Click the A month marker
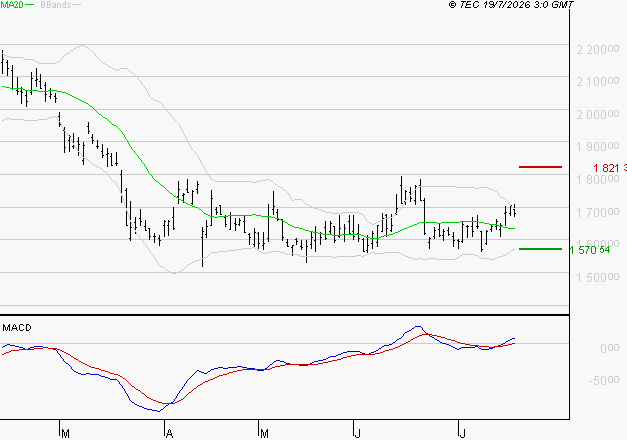Viewport: 627px width, 440px height. coord(169,433)
